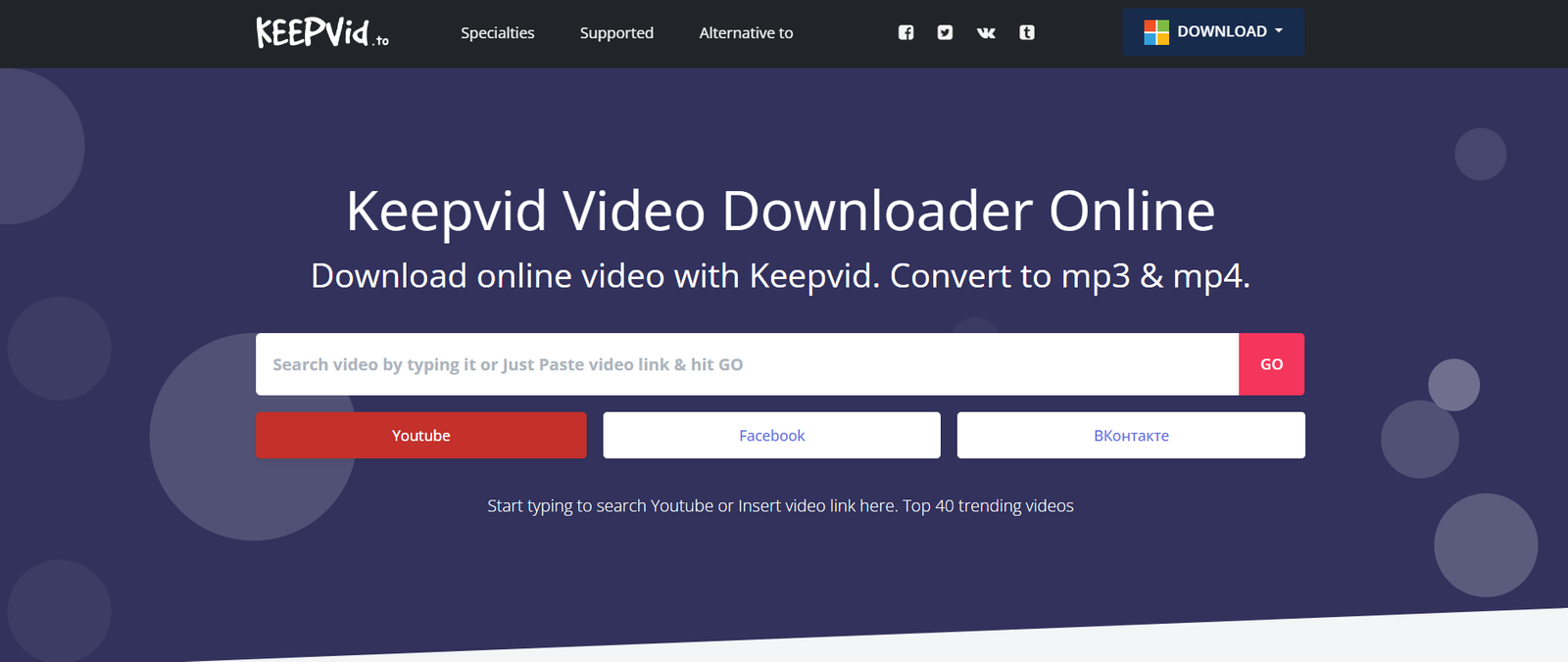
Task: Open the VK social icon
Action: point(986,32)
